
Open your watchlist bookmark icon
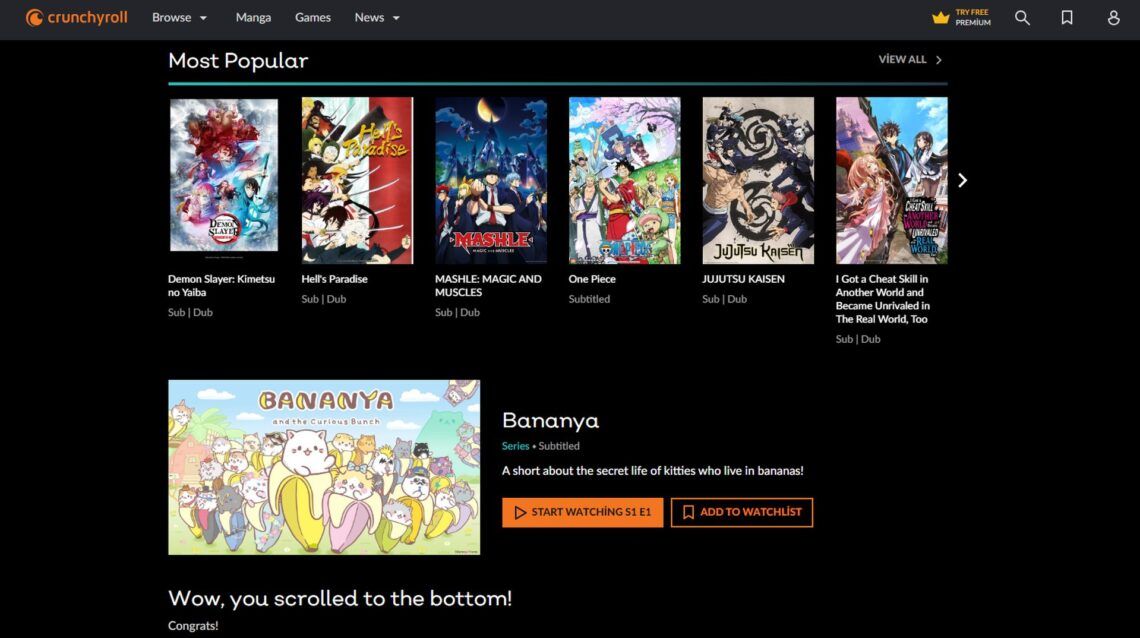click(x=1067, y=17)
